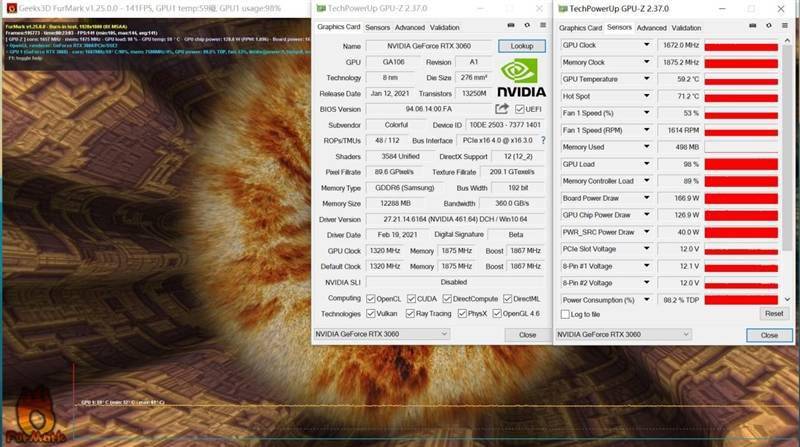
Task: Open the Memory Controller Load dropdown
Action: point(646,181)
